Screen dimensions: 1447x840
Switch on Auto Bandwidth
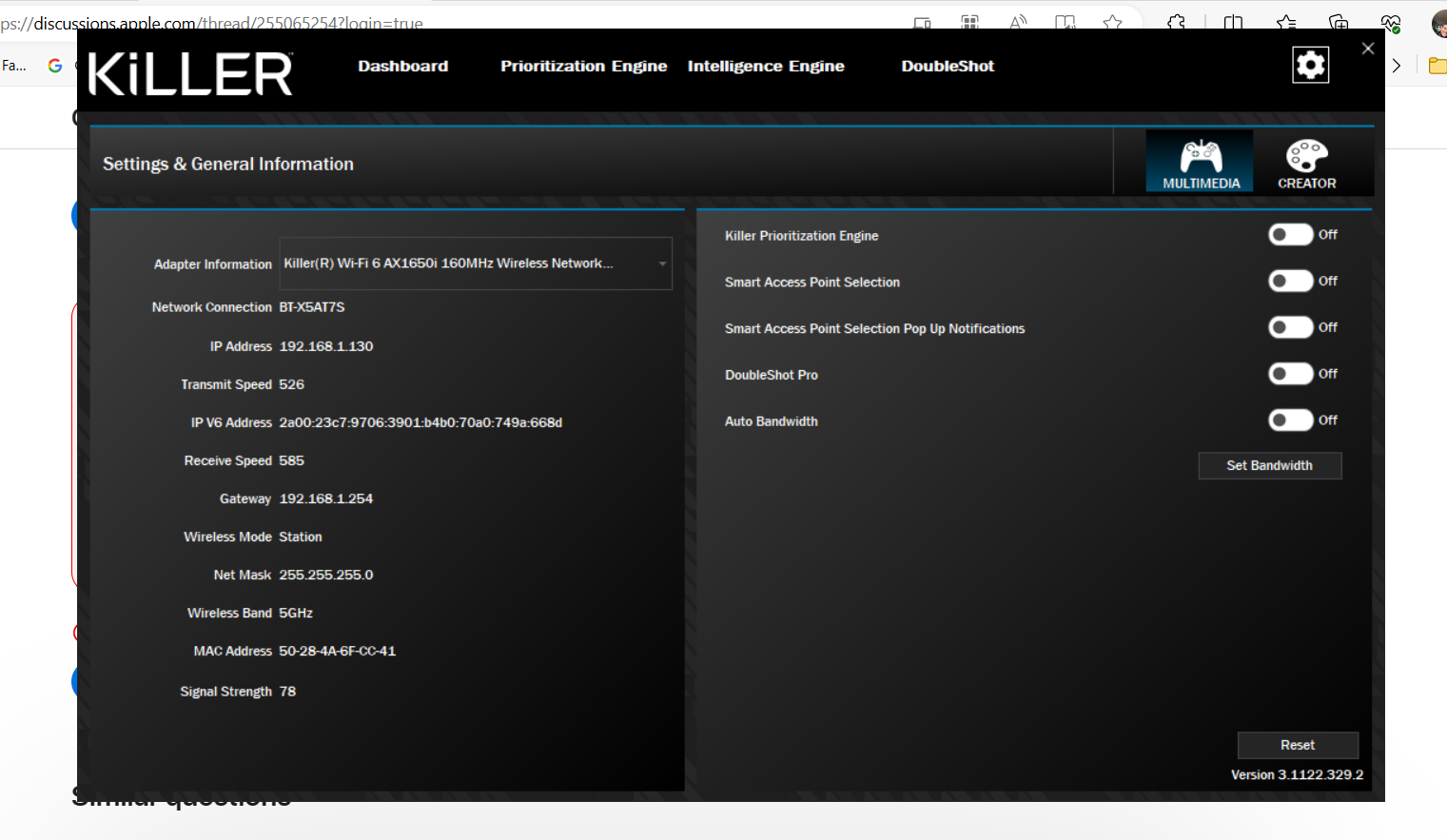click(x=1291, y=420)
